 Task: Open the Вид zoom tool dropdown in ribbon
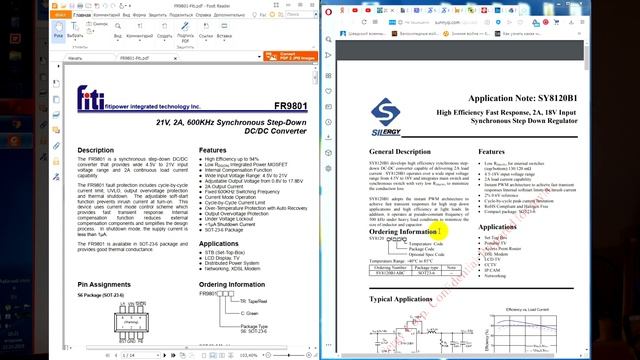(x=118, y=31)
